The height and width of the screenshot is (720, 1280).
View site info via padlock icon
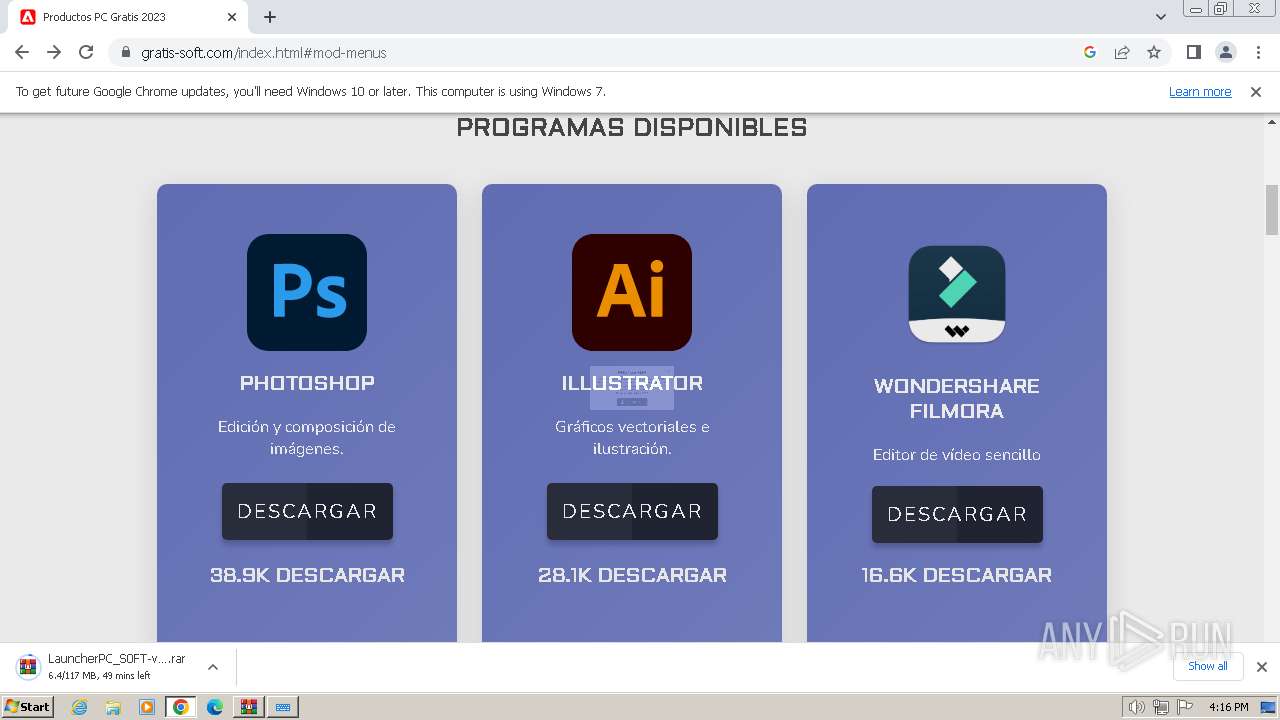[126, 52]
